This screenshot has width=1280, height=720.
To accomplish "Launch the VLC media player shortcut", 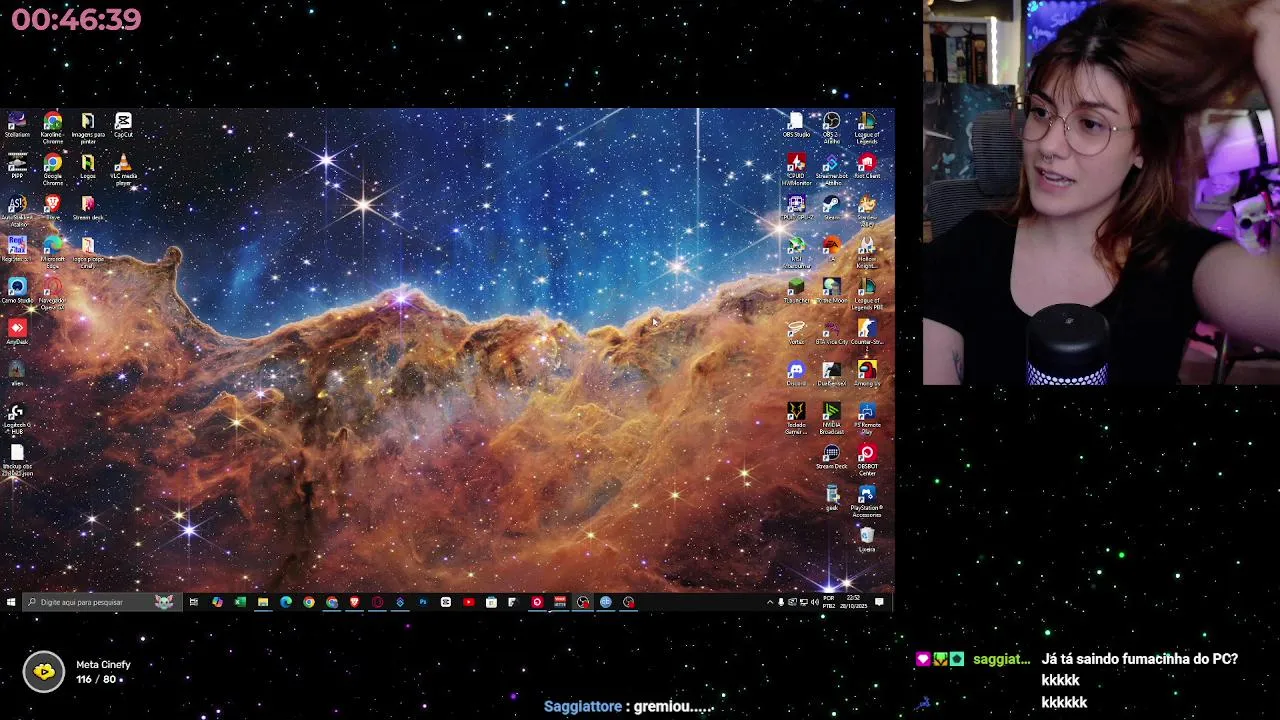I will [x=123, y=169].
